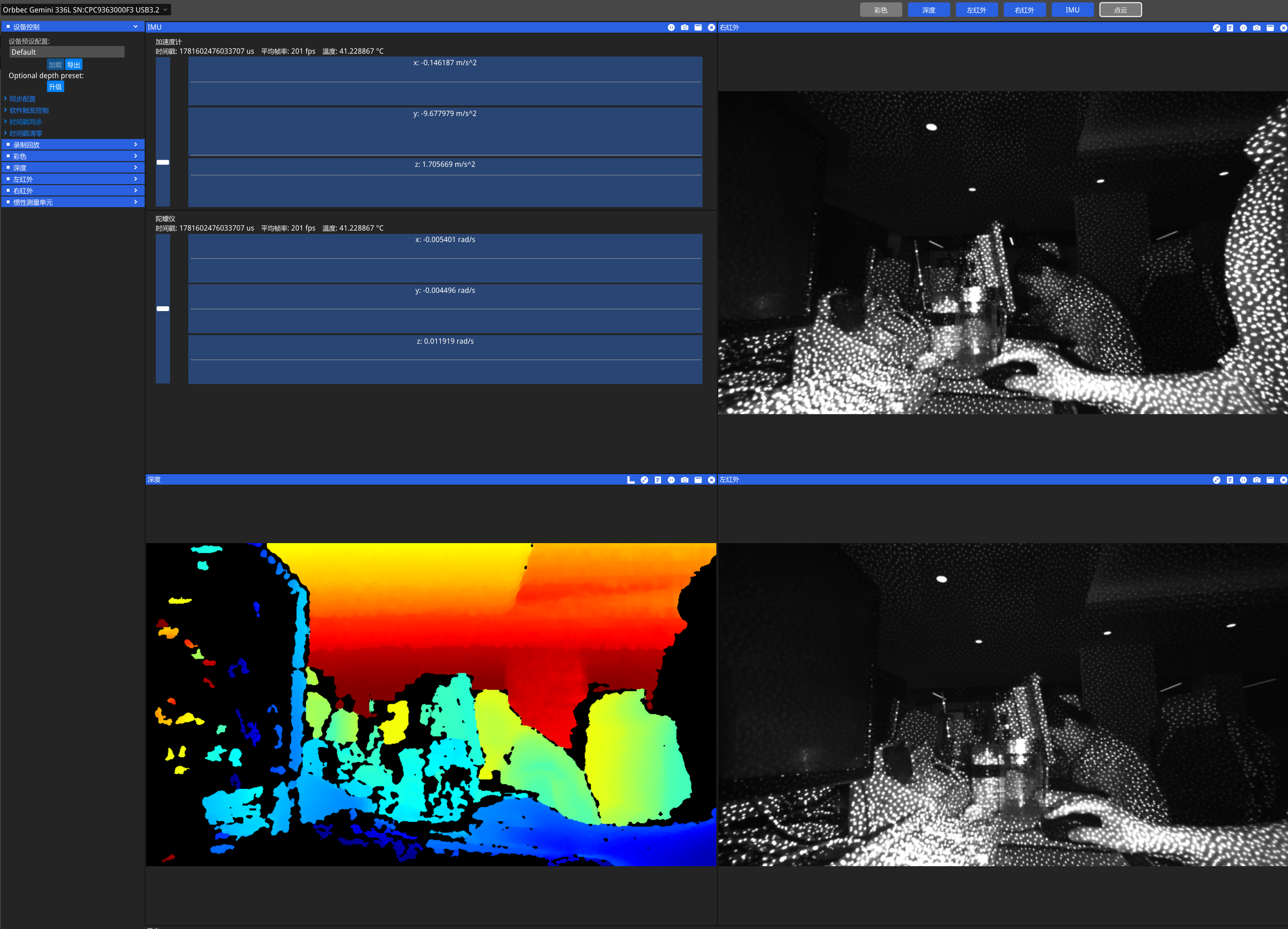
Task: Expand the 录制回放 section
Action: pos(73,145)
